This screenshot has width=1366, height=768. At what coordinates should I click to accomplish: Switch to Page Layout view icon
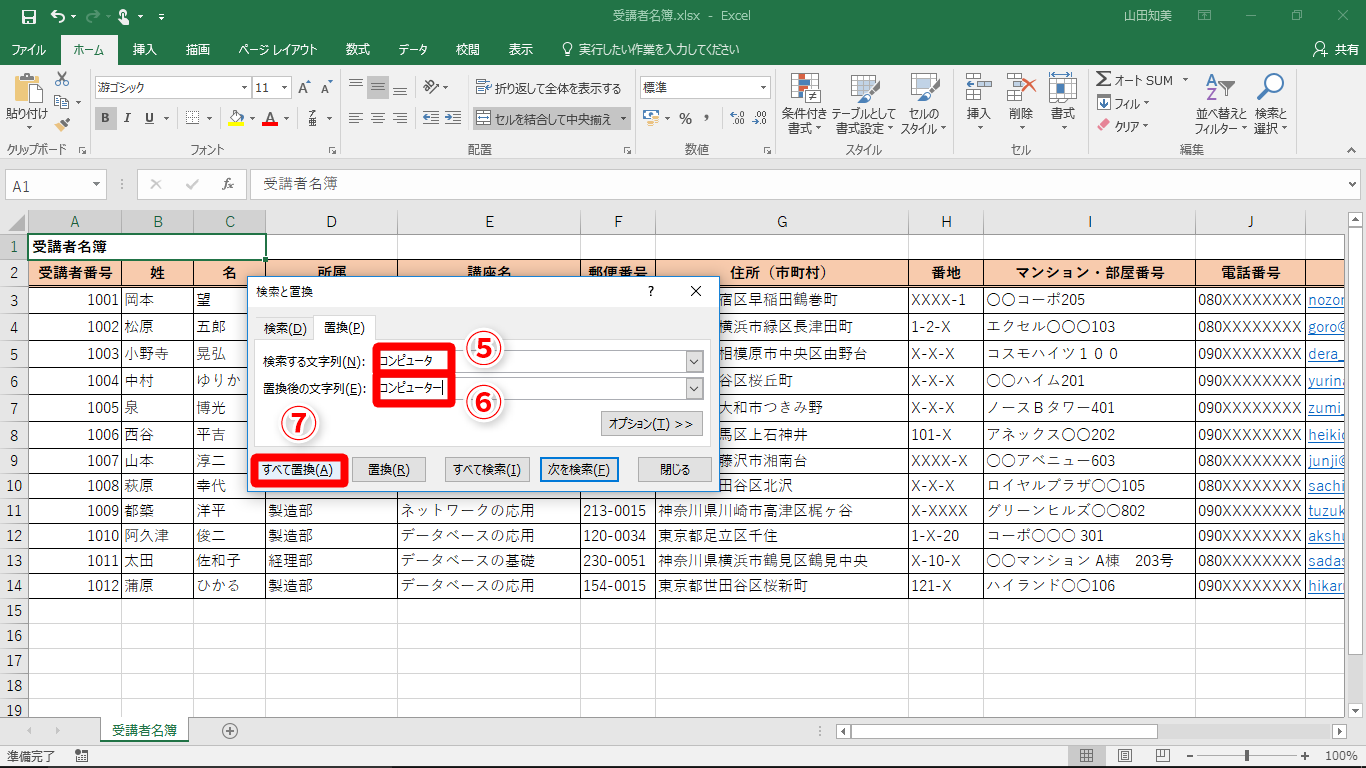1125,756
